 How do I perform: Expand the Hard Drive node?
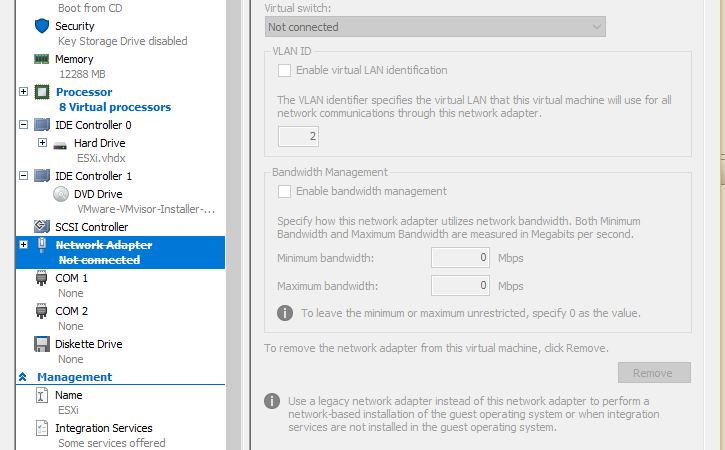pyautogui.click(x=42, y=143)
